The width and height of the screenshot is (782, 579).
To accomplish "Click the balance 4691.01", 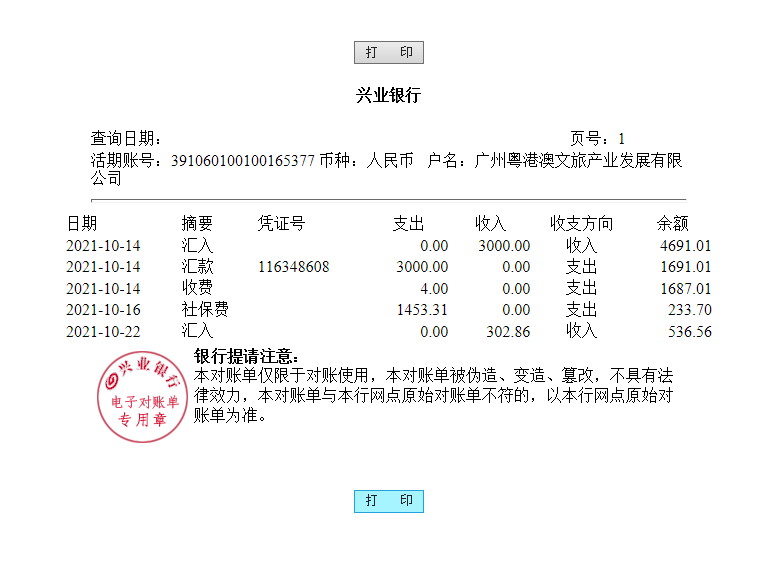I will click(x=685, y=245).
